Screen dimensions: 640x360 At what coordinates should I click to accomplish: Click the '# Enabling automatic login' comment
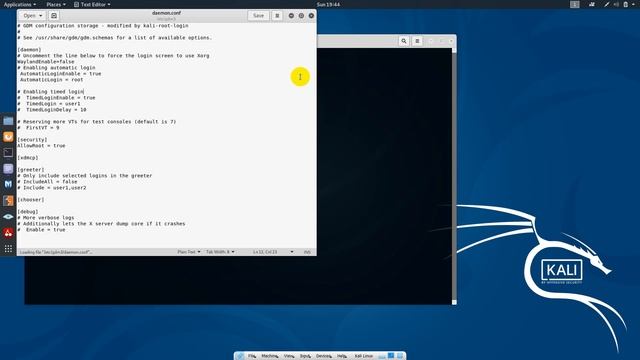click(56, 68)
